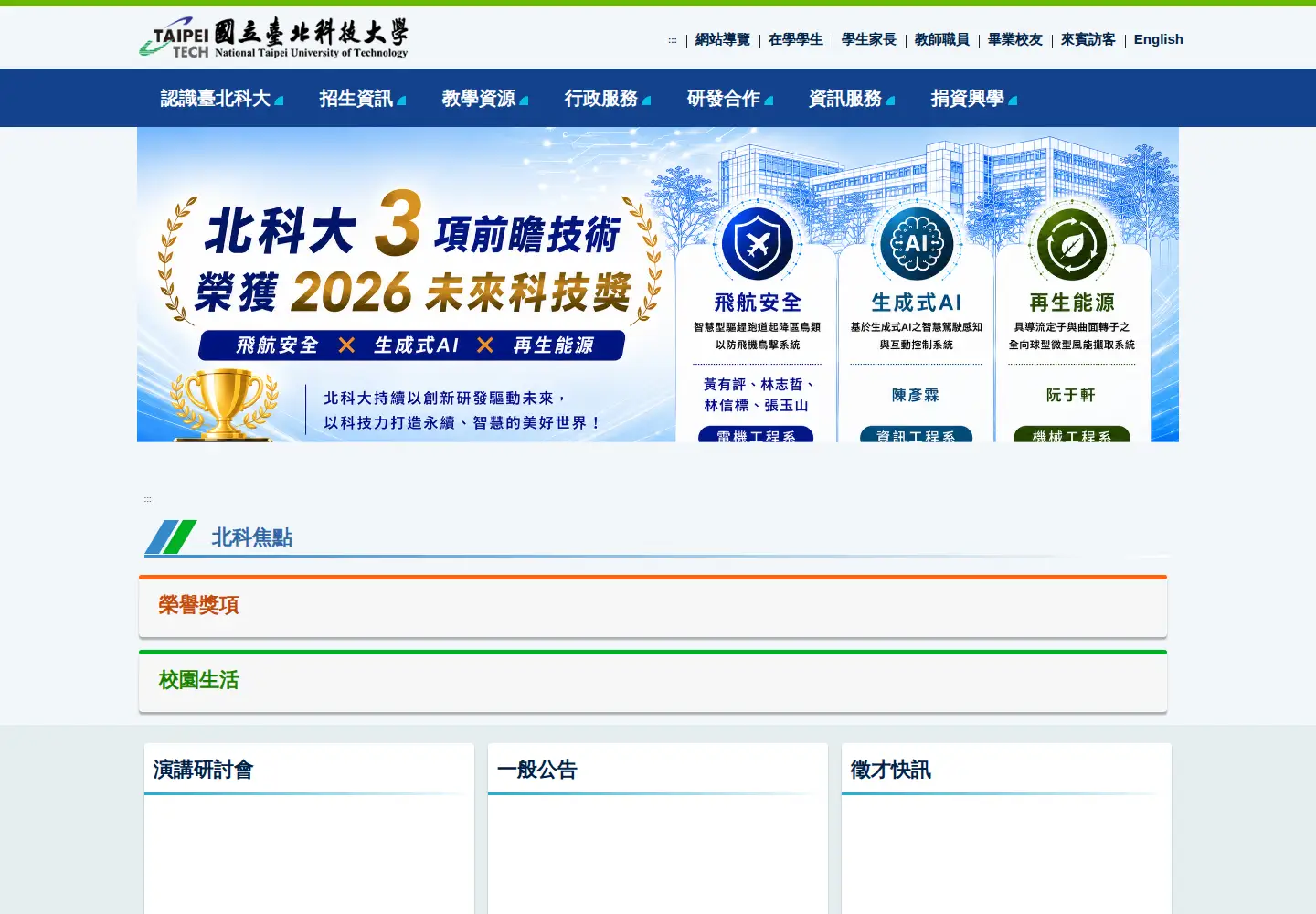Visit the 畢業校友 alumni link
Screen dimensions: 1316x914
coord(1014,39)
